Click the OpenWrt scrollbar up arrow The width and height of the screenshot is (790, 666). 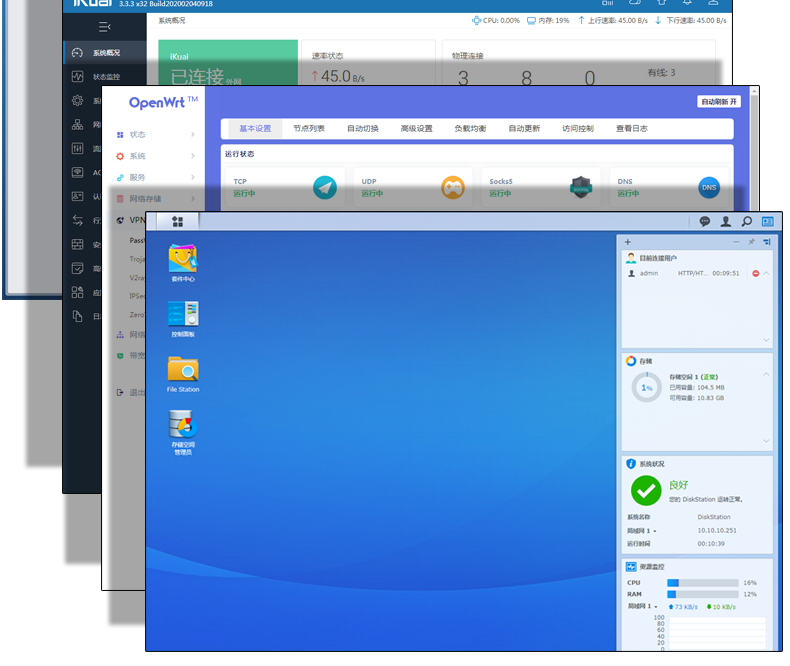[754, 91]
